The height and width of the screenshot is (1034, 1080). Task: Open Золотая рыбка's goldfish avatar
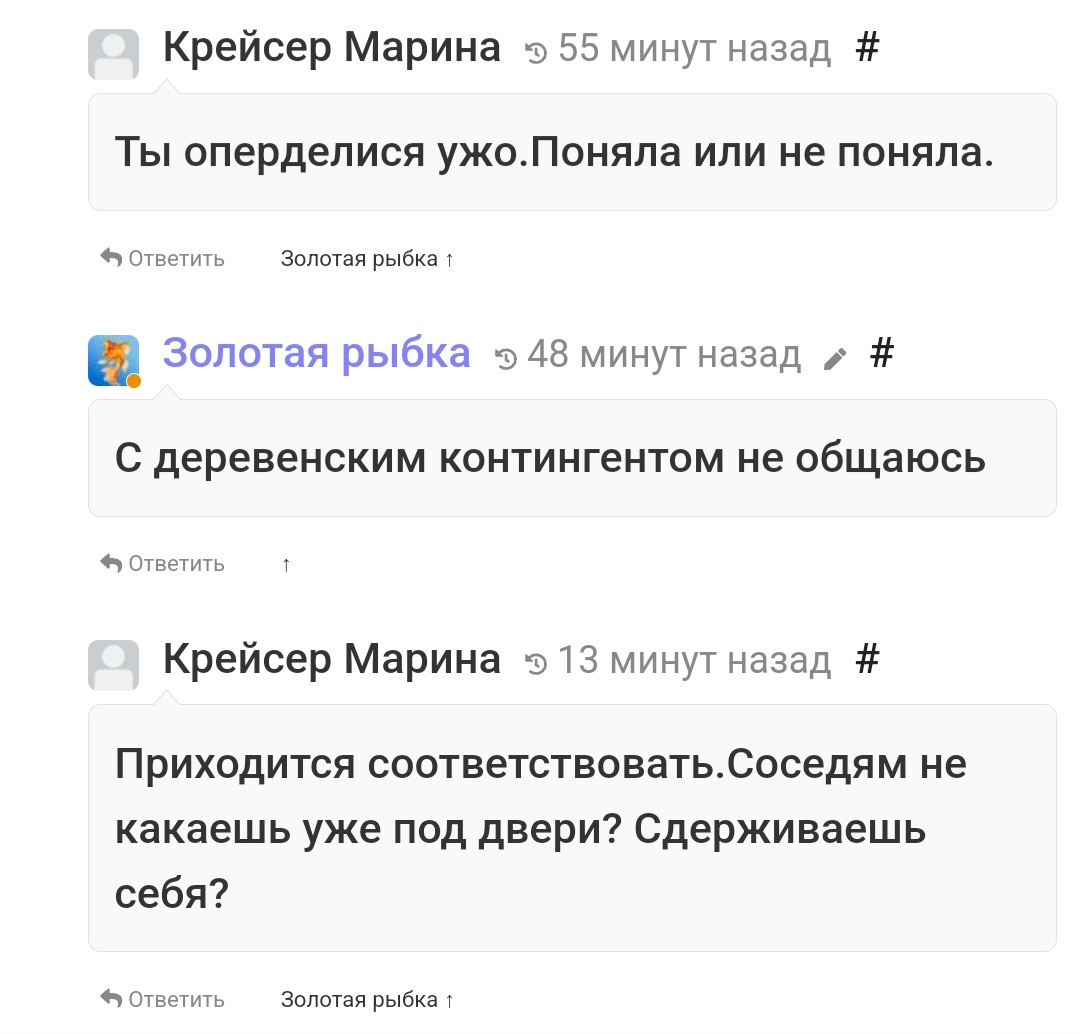point(114,360)
